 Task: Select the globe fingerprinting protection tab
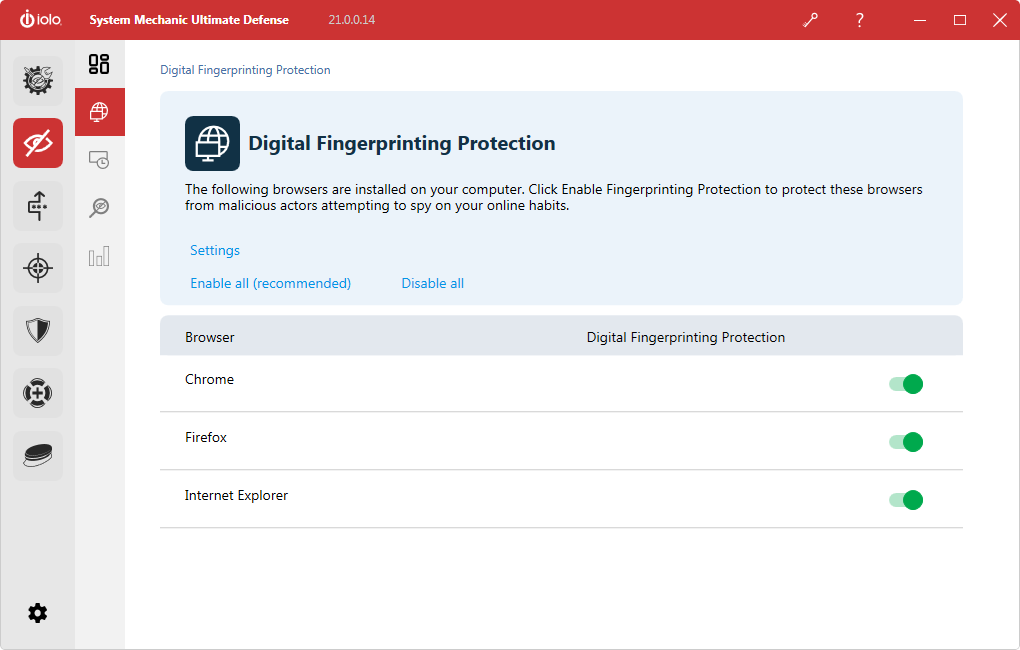[x=99, y=112]
